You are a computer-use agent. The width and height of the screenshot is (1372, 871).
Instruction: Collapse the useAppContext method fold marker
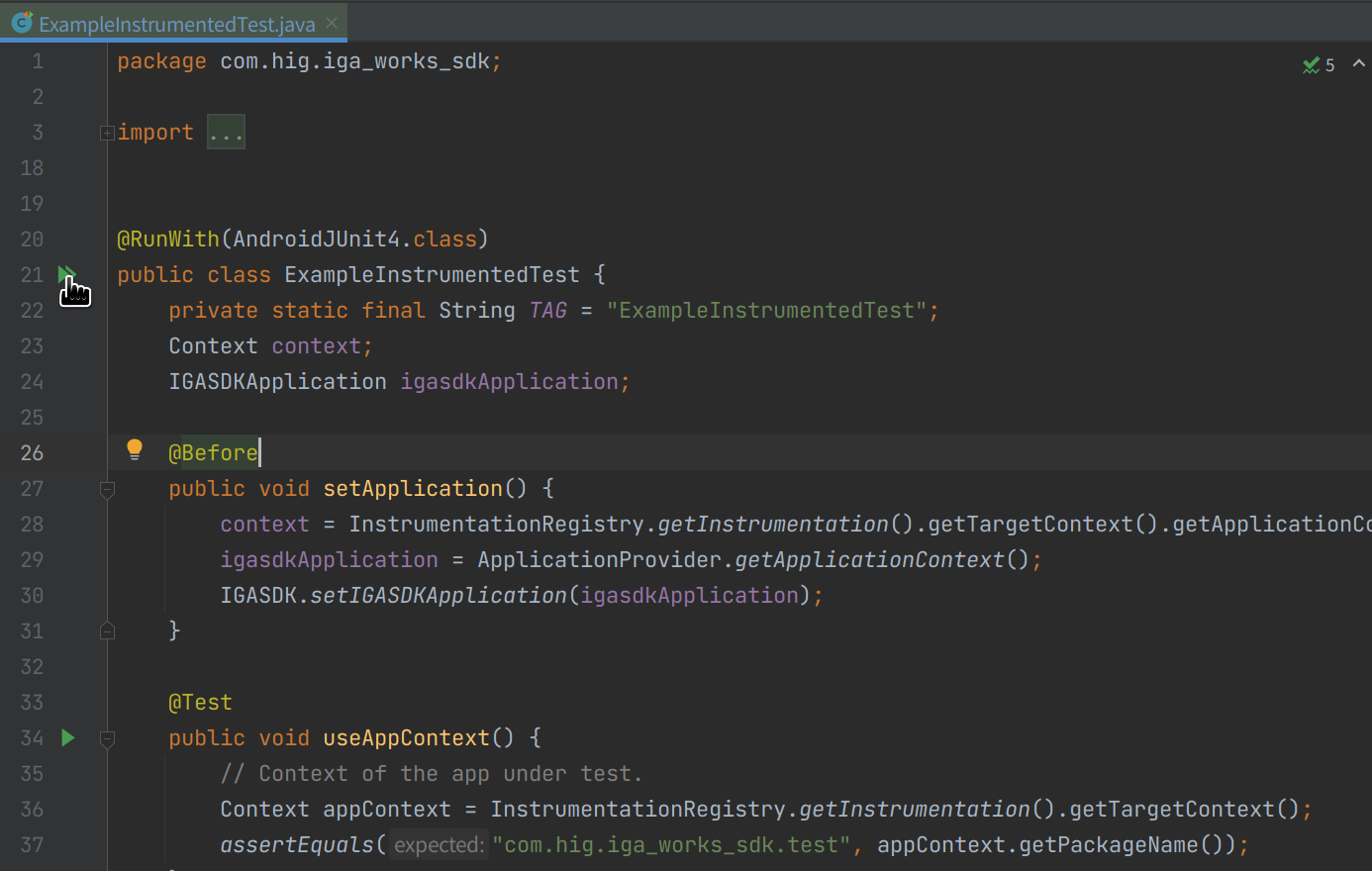[x=107, y=738]
